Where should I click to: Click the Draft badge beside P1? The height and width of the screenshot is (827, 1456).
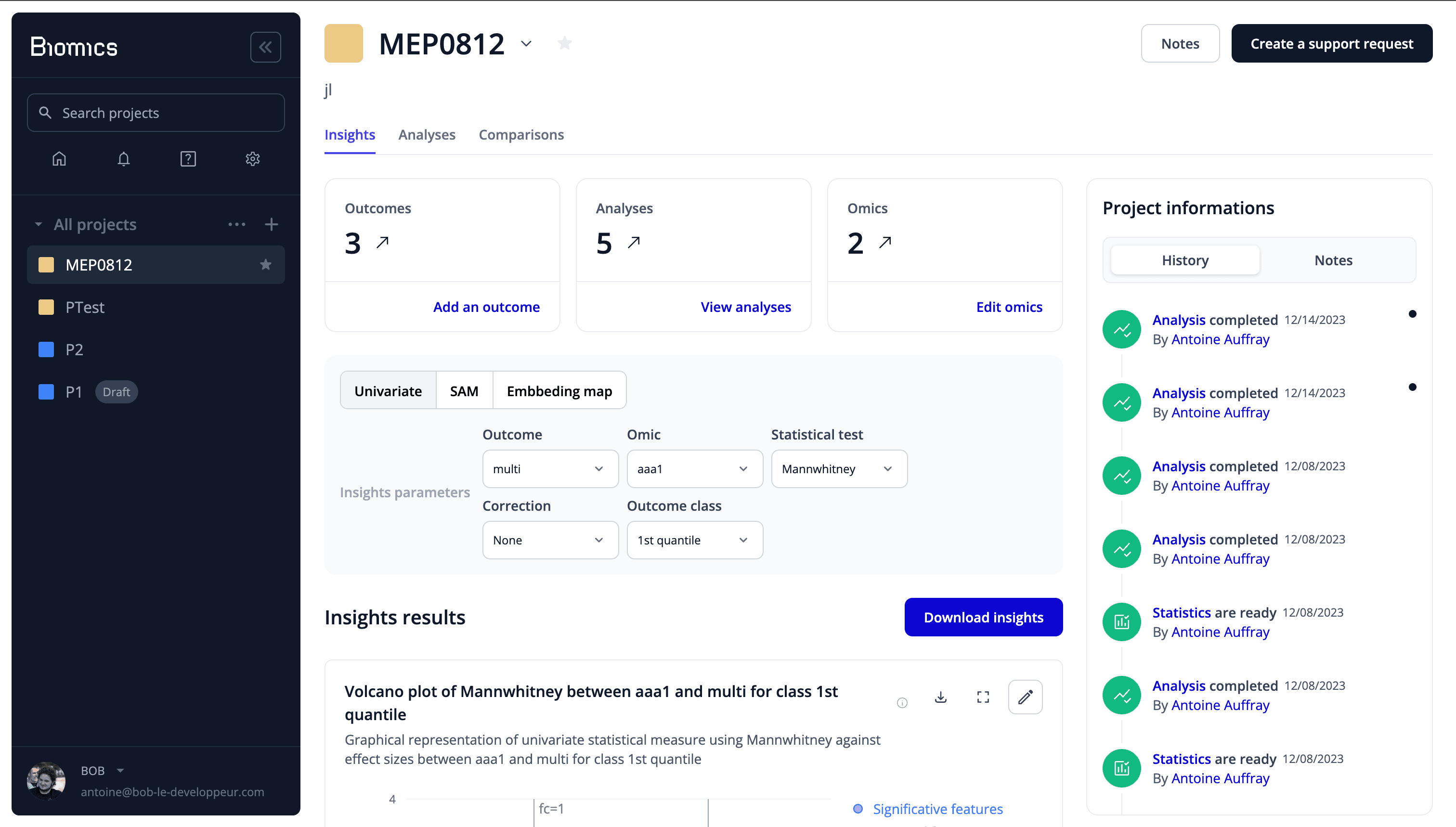117,392
